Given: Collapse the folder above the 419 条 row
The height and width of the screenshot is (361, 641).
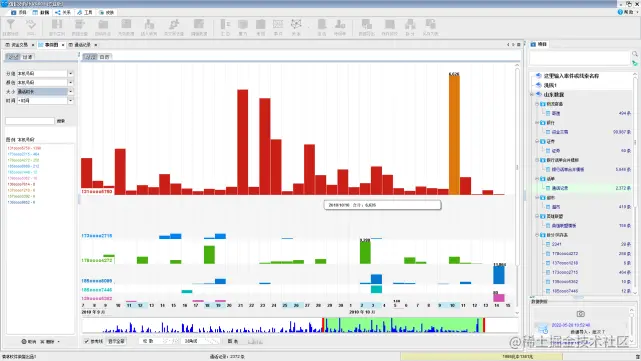Looking at the screenshot, I should [537, 197].
